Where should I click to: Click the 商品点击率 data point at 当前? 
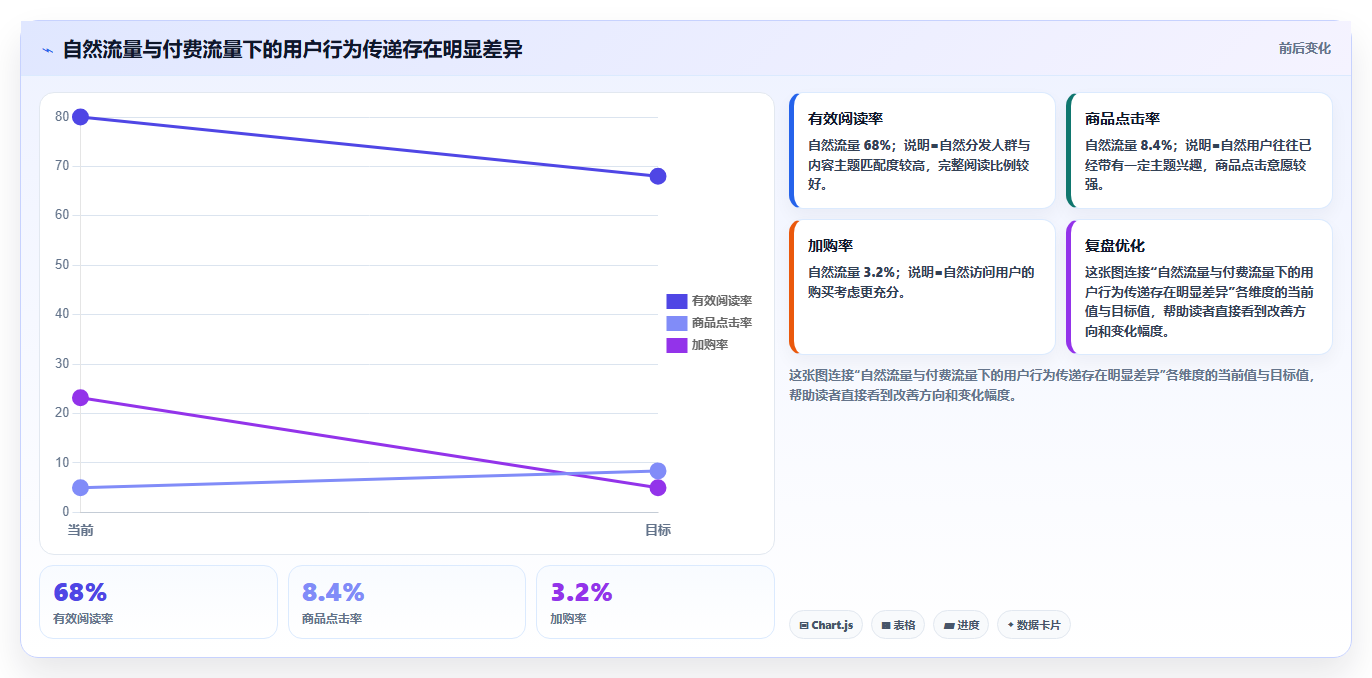pos(81,488)
